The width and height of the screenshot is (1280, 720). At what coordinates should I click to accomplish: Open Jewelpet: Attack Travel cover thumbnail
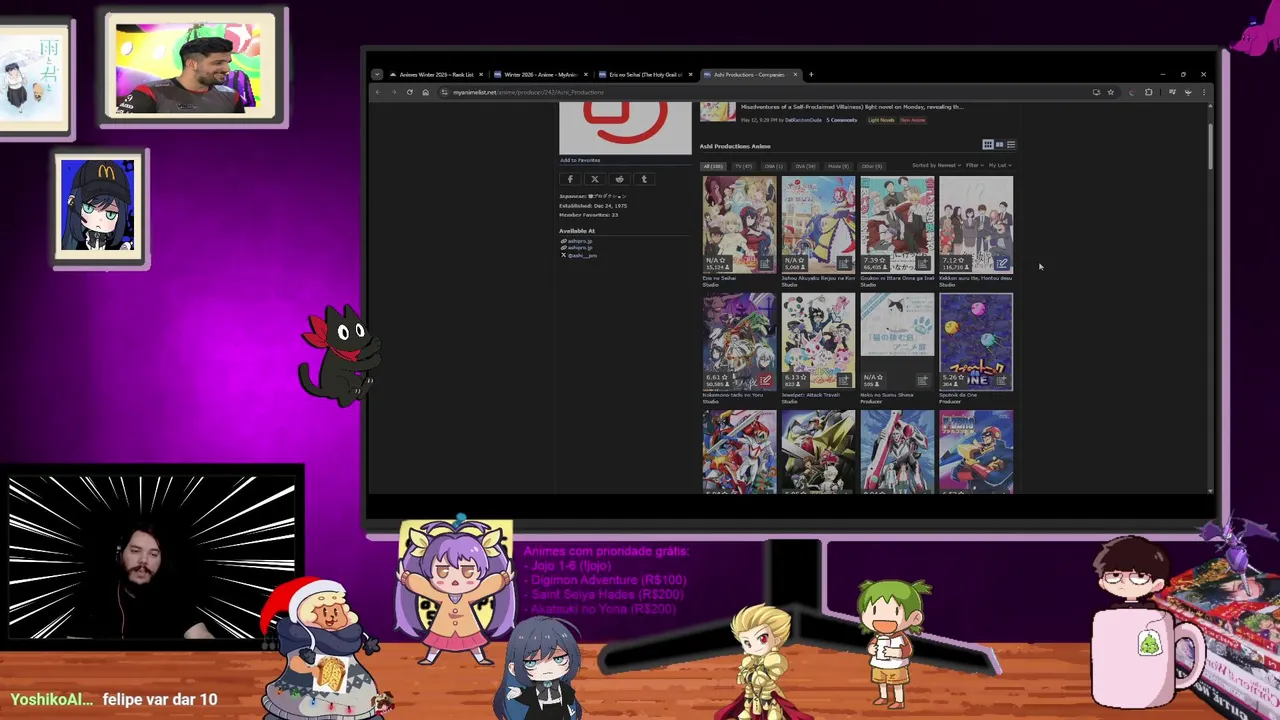[818, 342]
